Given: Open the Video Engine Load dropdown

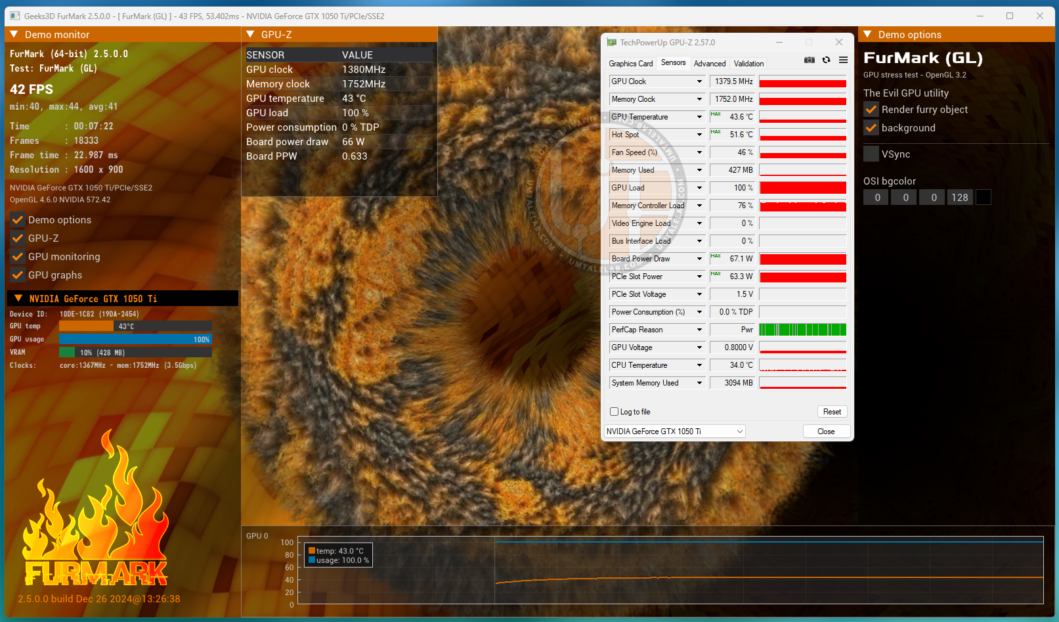Looking at the screenshot, I should click(x=699, y=223).
